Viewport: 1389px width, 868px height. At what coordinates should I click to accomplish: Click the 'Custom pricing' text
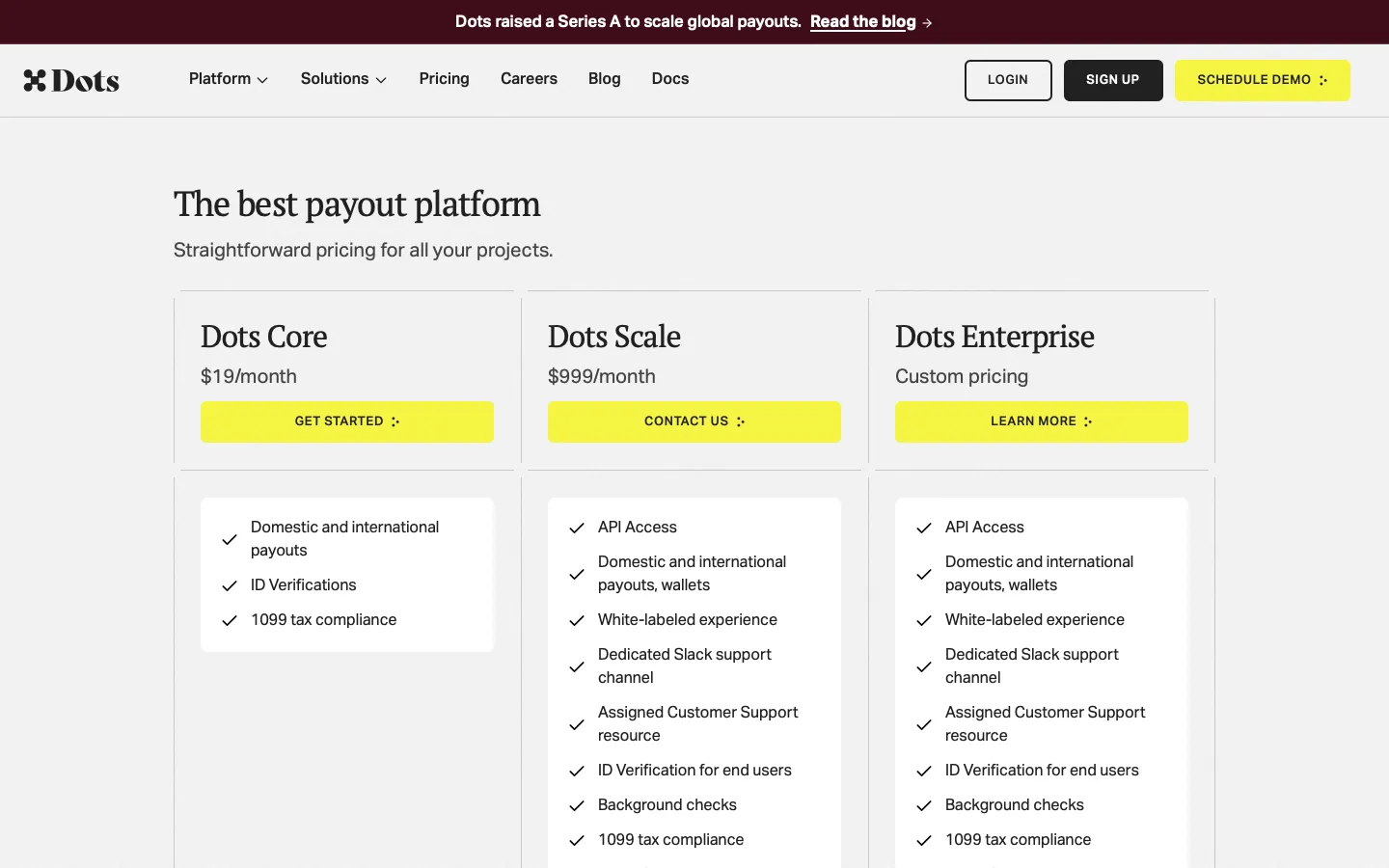962,376
